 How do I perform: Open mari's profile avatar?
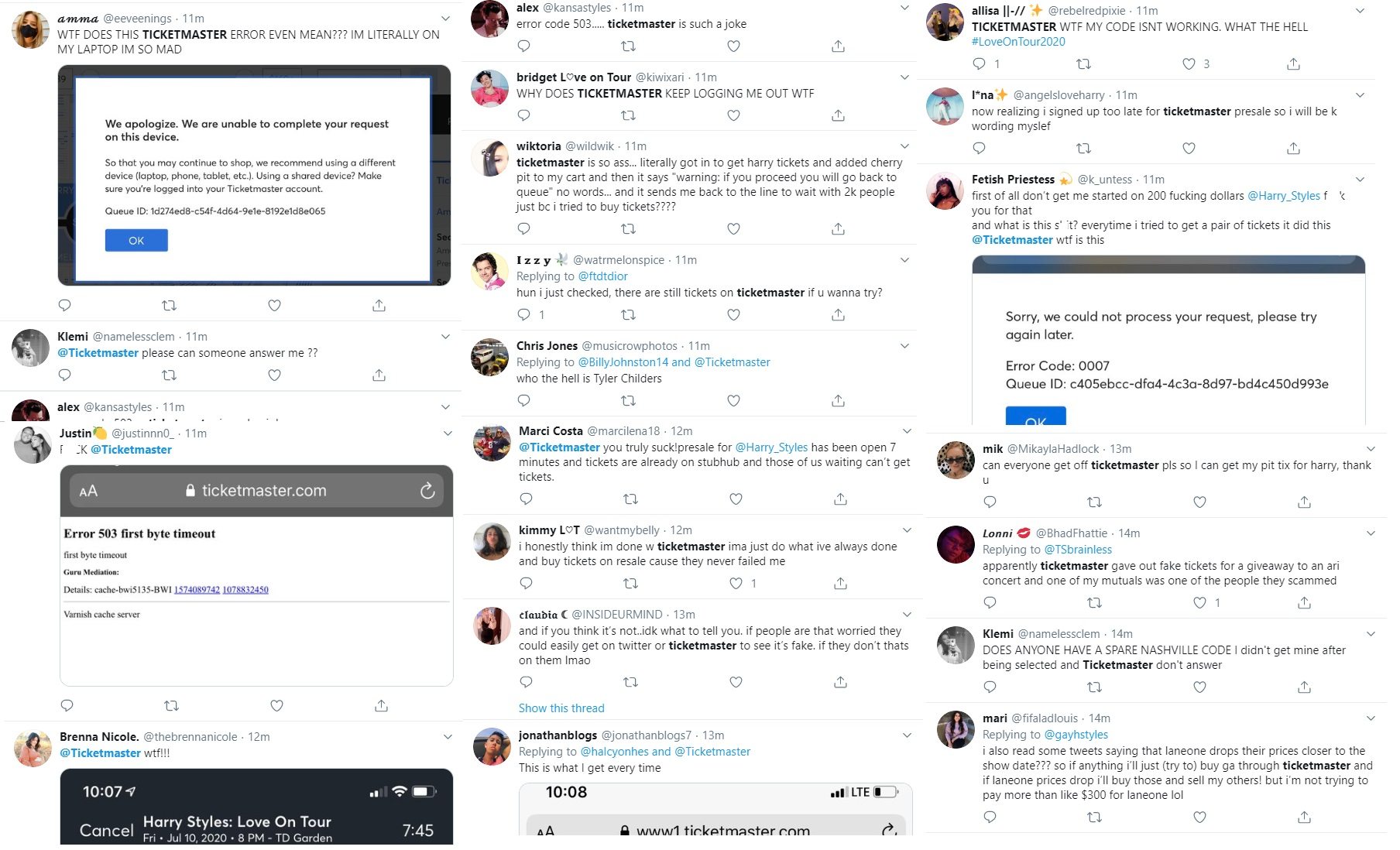pyautogui.click(x=956, y=730)
